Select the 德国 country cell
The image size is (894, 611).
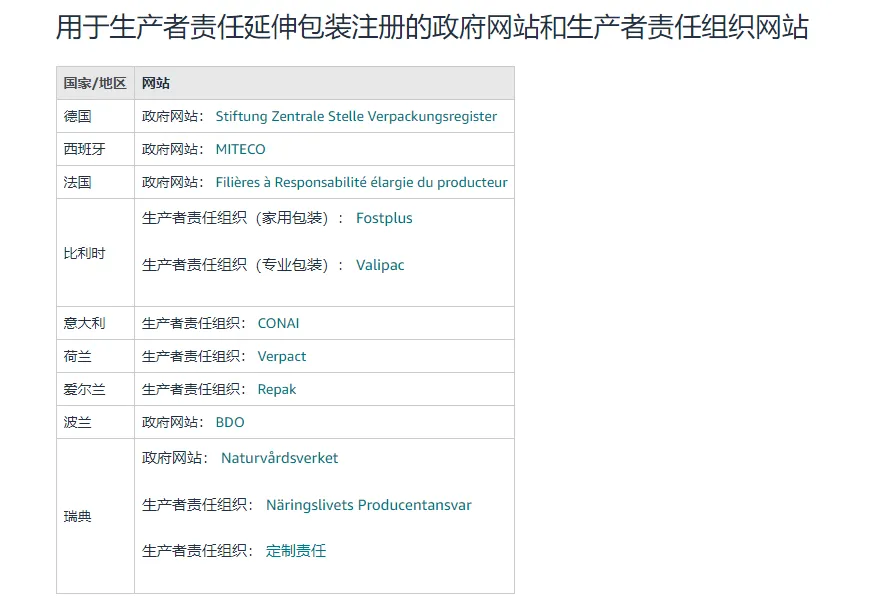pos(78,116)
